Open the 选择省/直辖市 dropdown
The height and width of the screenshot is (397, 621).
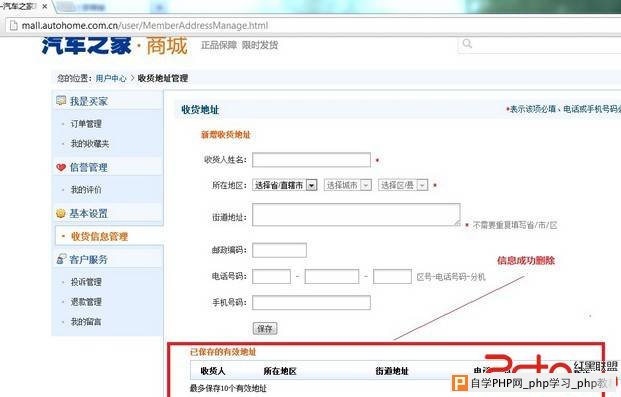[285, 185]
